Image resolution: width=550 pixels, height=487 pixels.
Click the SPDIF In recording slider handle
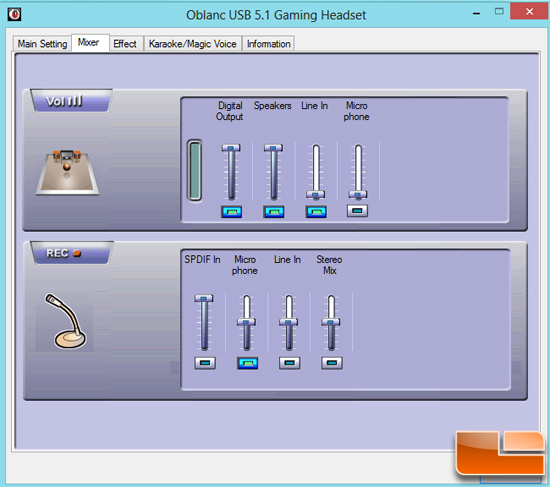click(204, 299)
